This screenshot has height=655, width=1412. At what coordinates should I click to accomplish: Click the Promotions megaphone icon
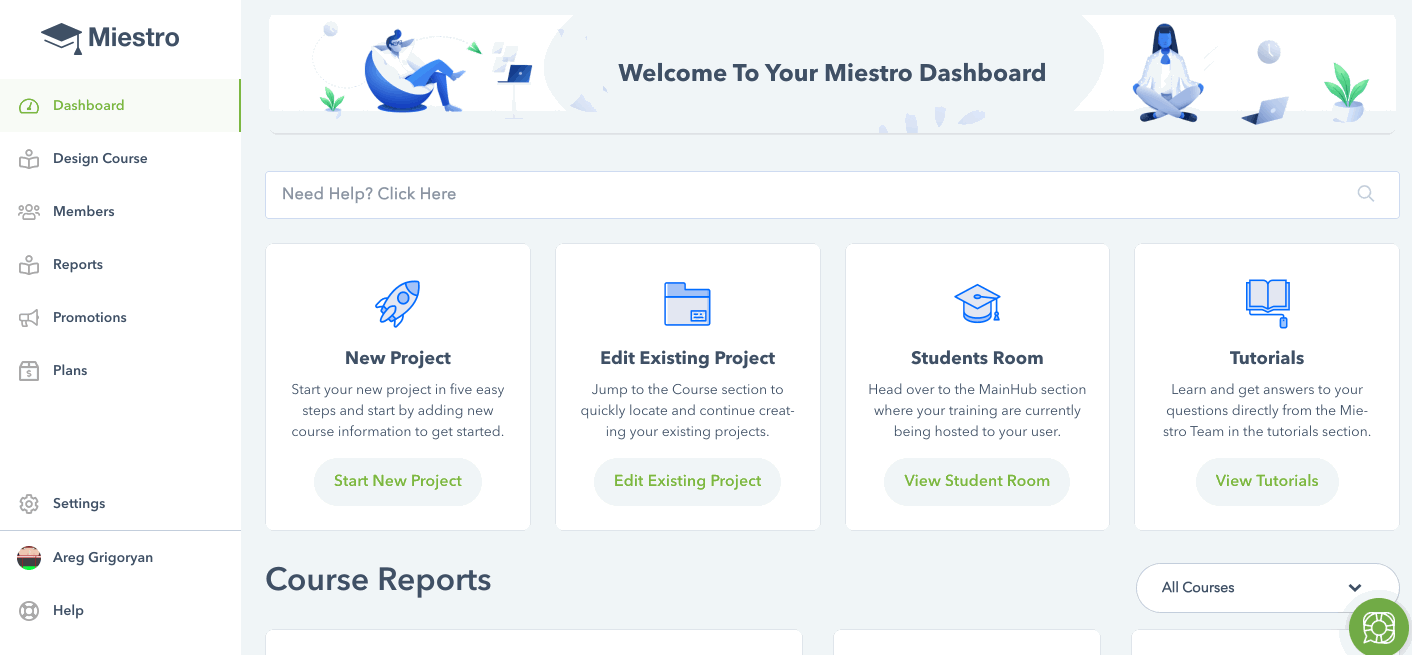(29, 318)
